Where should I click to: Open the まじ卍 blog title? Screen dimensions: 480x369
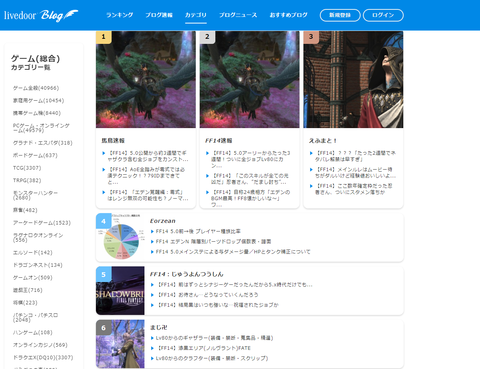pyautogui.click(x=159, y=328)
